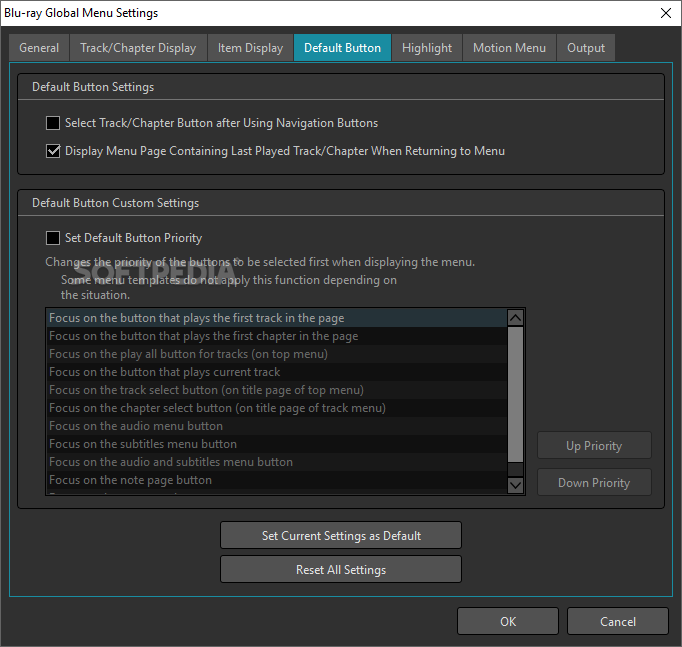Click the Down Priority button
The image size is (682, 647).
point(594,482)
